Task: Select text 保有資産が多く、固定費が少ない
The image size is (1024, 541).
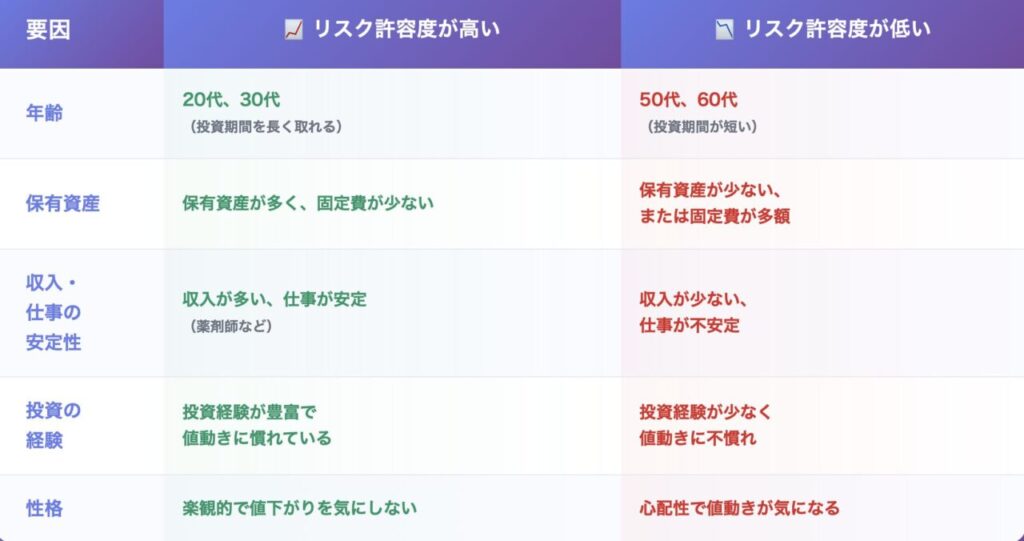Action: [308, 203]
